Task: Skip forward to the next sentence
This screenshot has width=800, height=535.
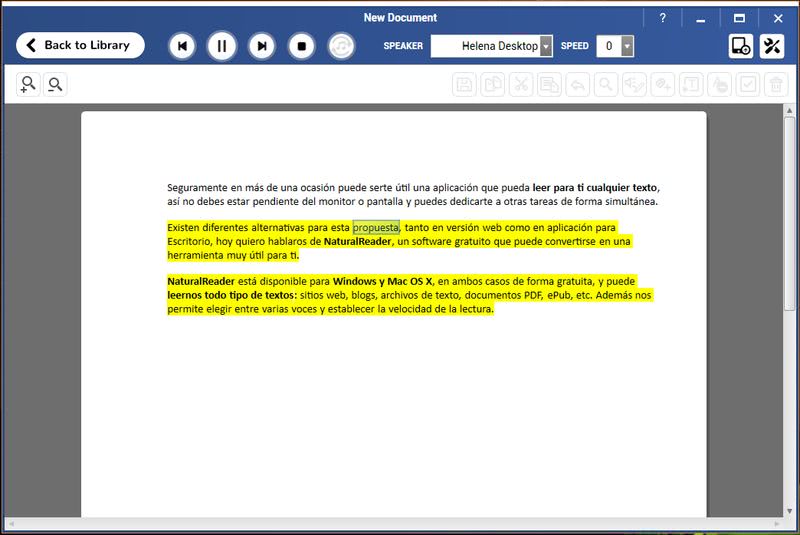Action: (262, 46)
